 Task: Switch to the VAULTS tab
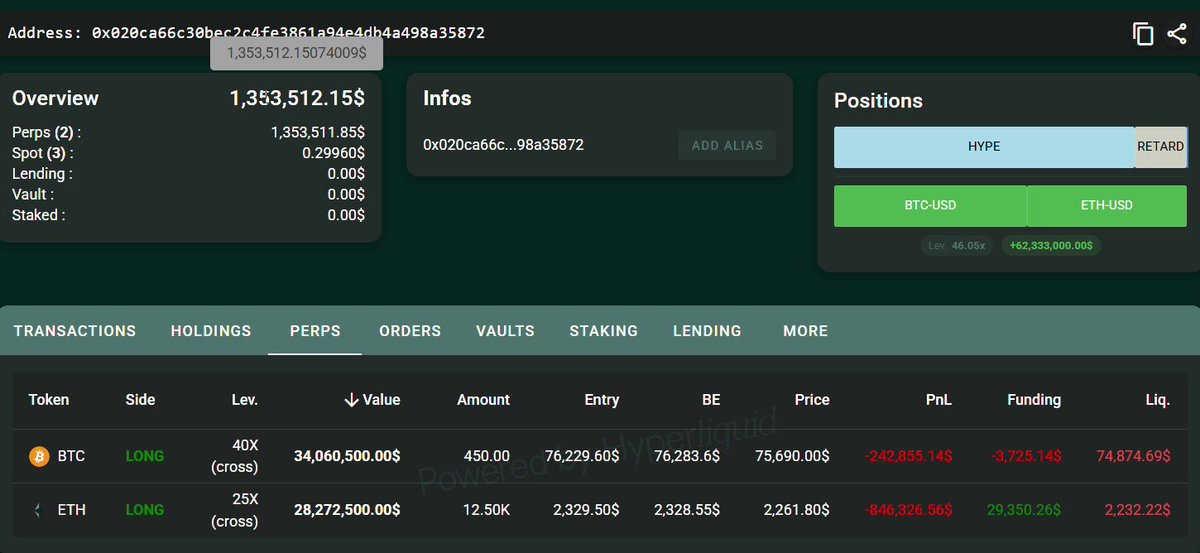coord(505,331)
